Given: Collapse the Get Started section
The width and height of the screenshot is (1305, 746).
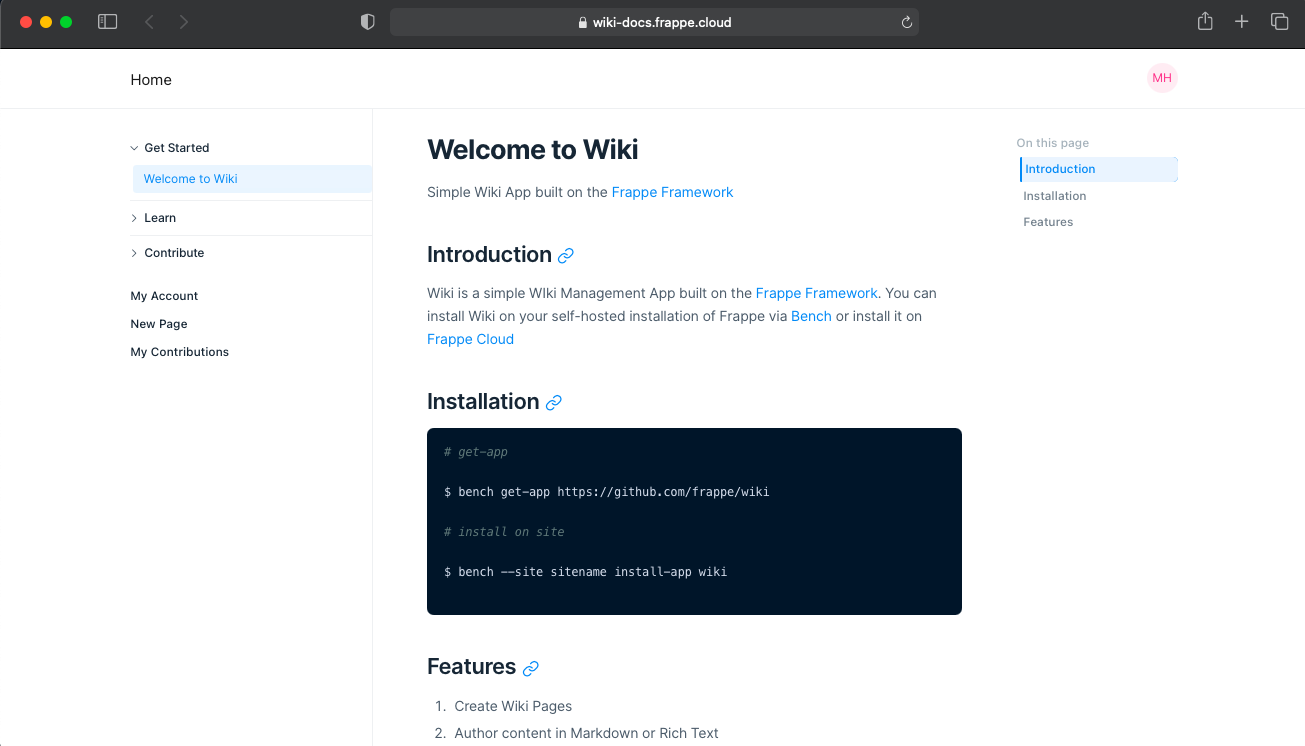Looking at the screenshot, I should (x=170, y=148).
